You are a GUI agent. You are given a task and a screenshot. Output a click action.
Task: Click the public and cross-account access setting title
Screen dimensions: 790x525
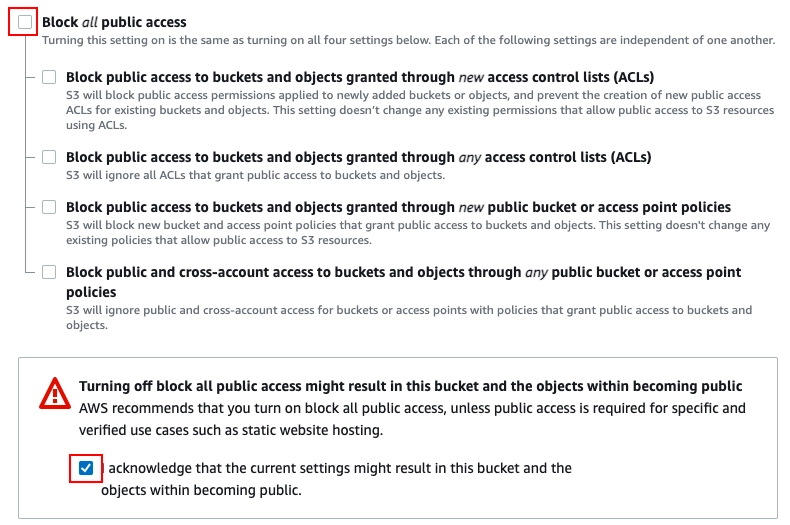click(403, 272)
